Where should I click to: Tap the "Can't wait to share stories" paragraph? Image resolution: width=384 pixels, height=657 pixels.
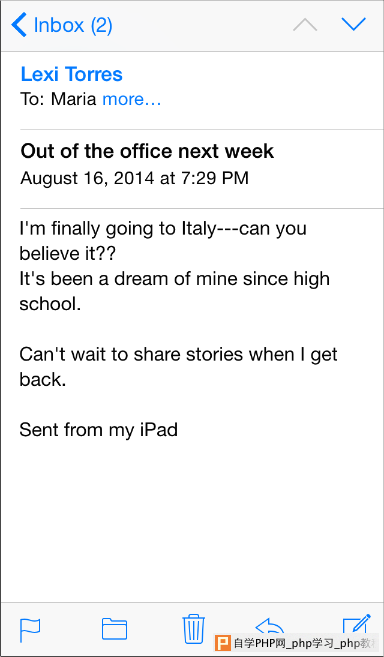(178, 367)
